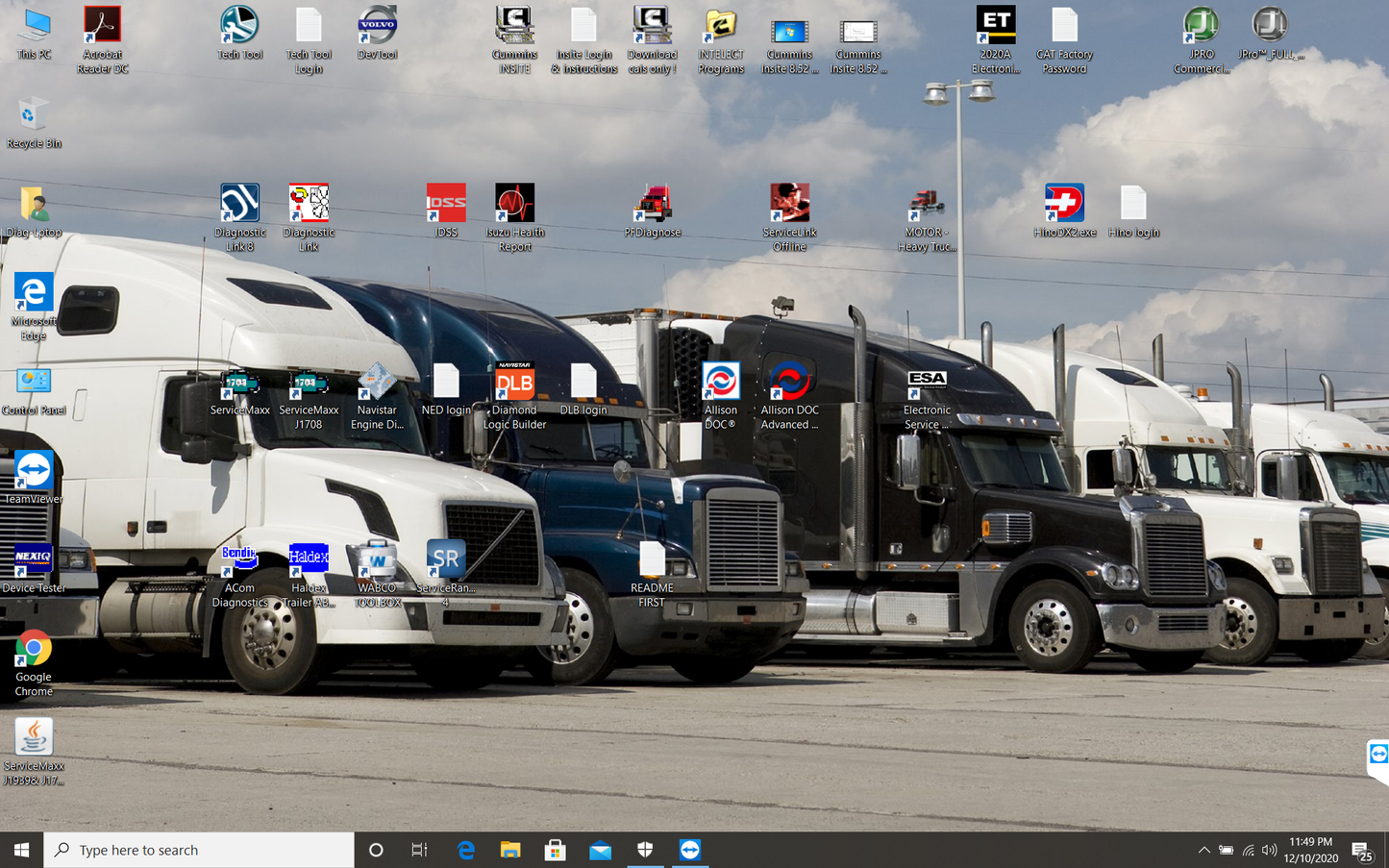Viewport: 1389px width, 868px height.
Task: Launch Volvo DevTool shortcut
Action: pyautogui.click(x=377, y=34)
